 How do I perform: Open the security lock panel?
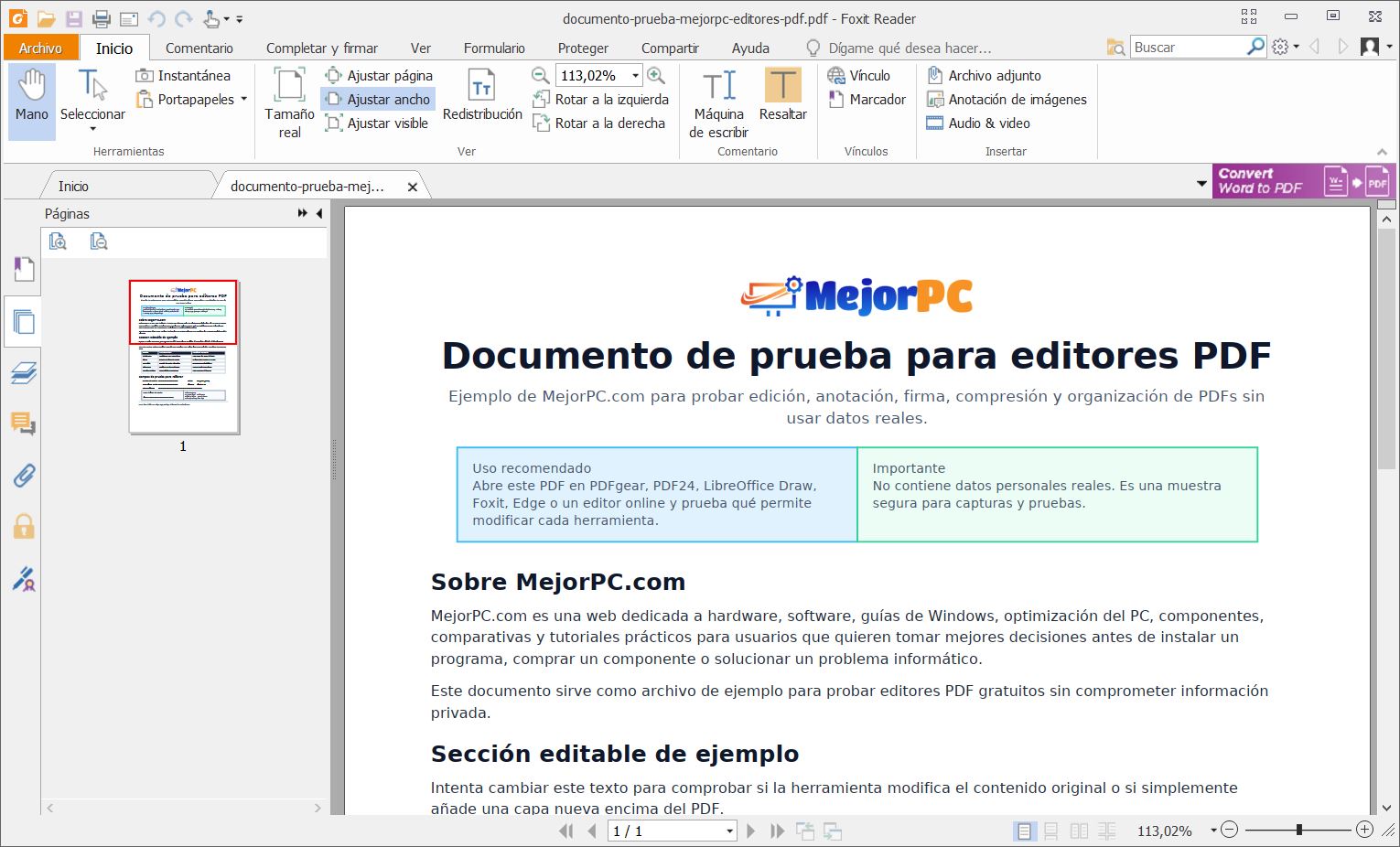click(x=23, y=527)
